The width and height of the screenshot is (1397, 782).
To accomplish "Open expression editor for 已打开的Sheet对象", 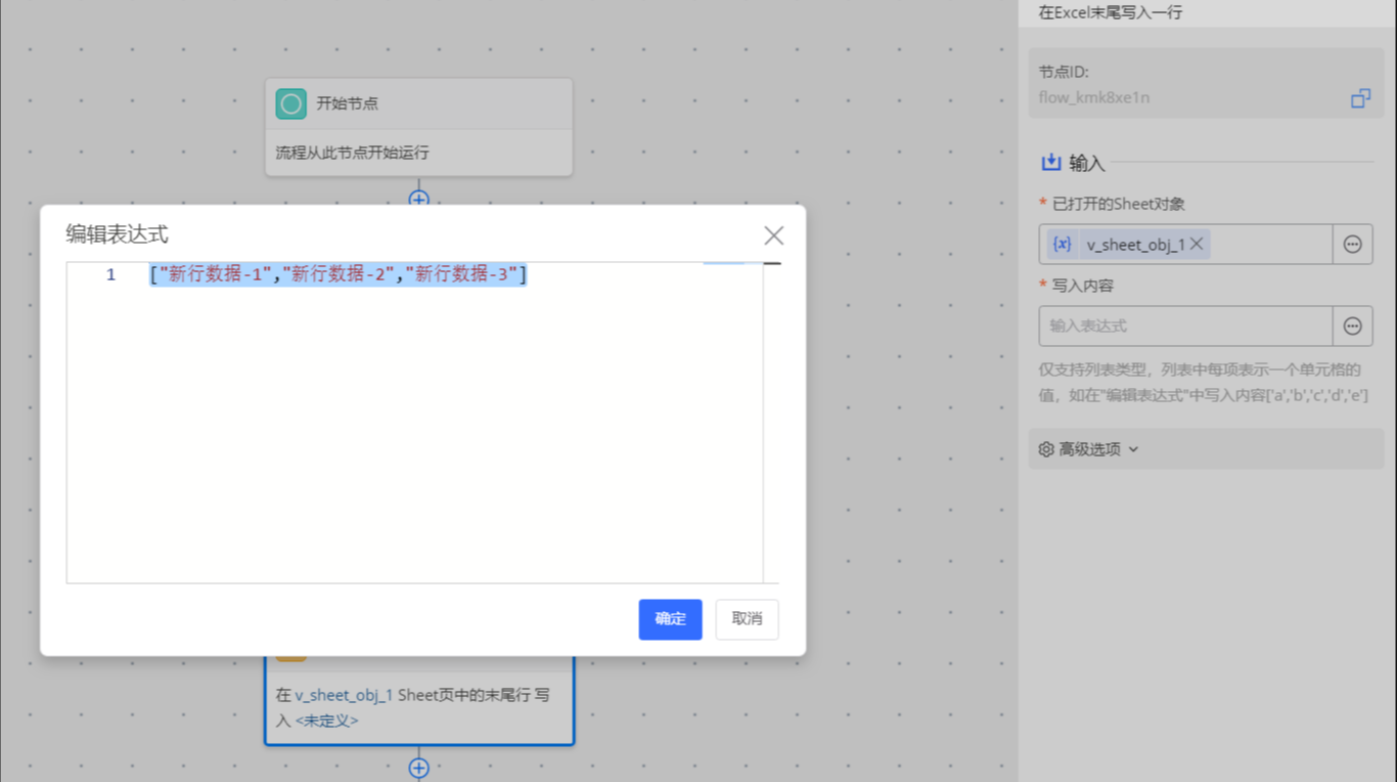I will (x=1352, y=244).
